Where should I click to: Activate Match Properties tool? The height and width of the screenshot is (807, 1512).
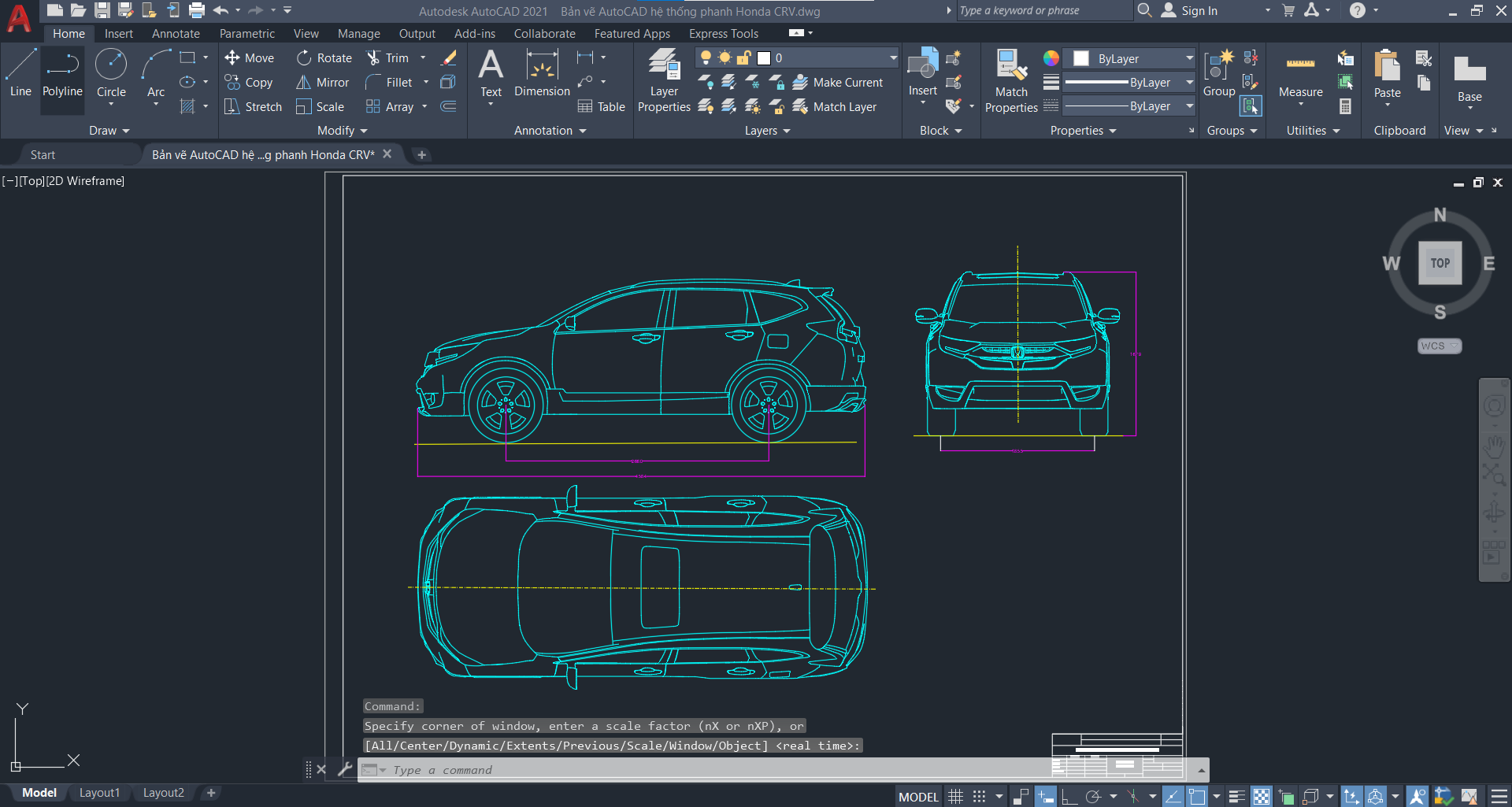[x=1011, y=80]
